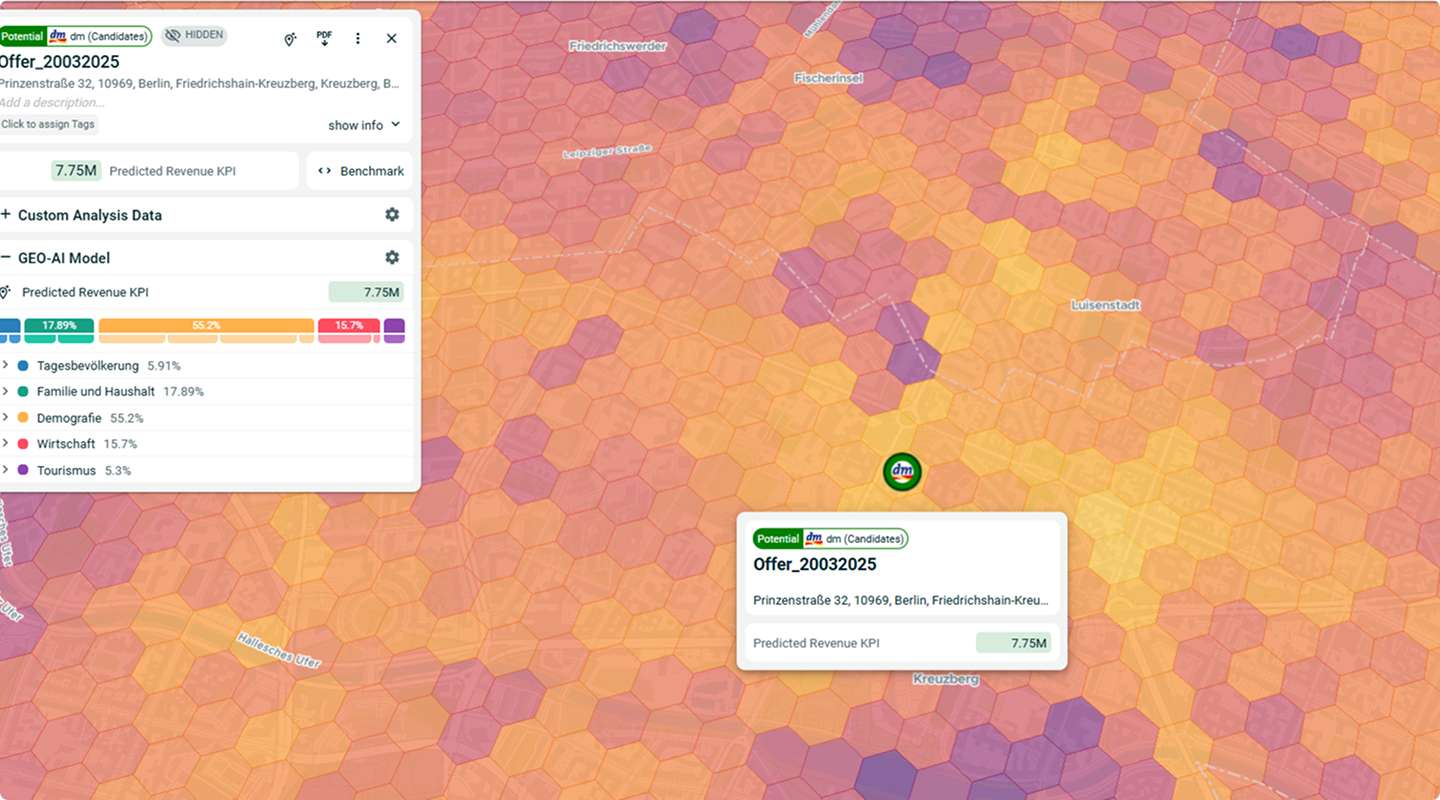Click the red dot beside Wirtschaft
The height and width of the screenshot is (800, 1440).
point(23,444)
